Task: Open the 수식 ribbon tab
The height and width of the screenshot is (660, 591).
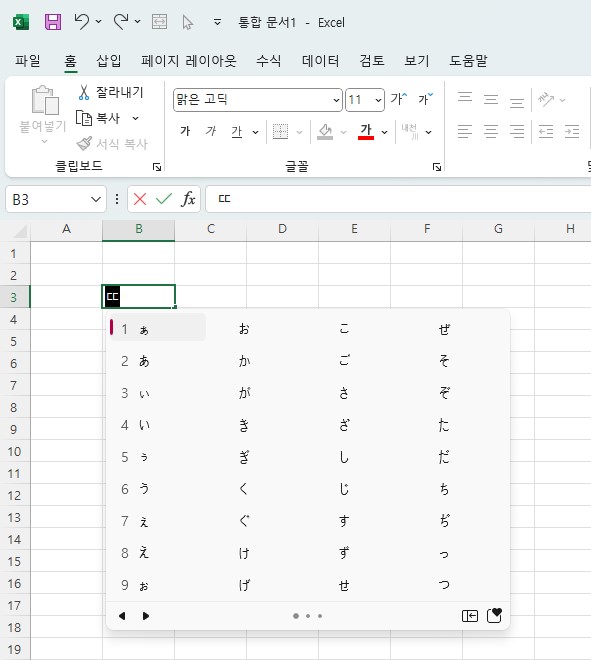Action: pyautogui.click(x=269, y=61)
